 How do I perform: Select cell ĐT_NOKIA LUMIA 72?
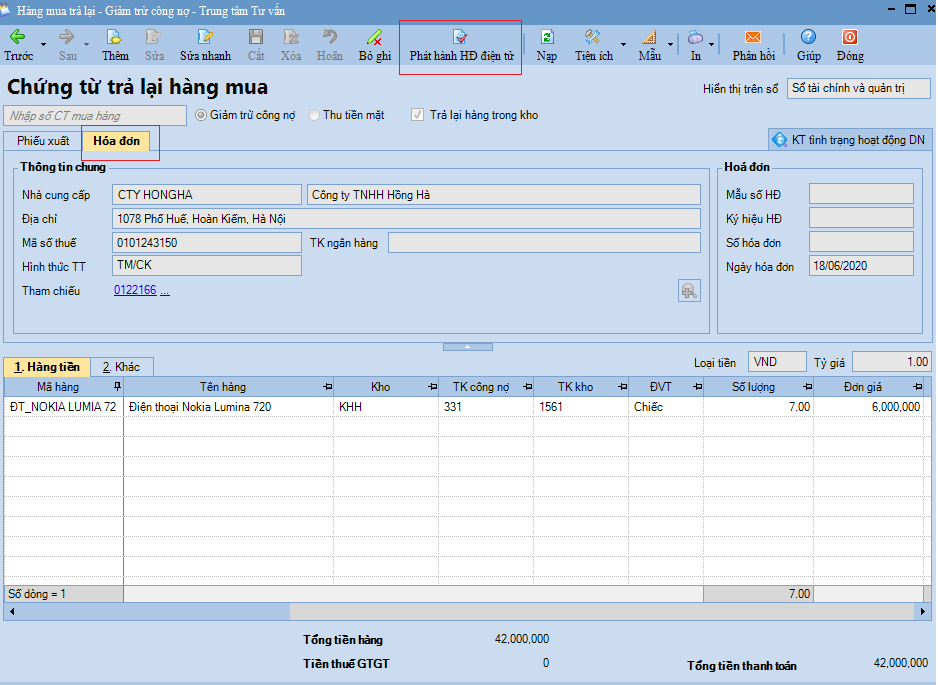[x=63, y=407]
